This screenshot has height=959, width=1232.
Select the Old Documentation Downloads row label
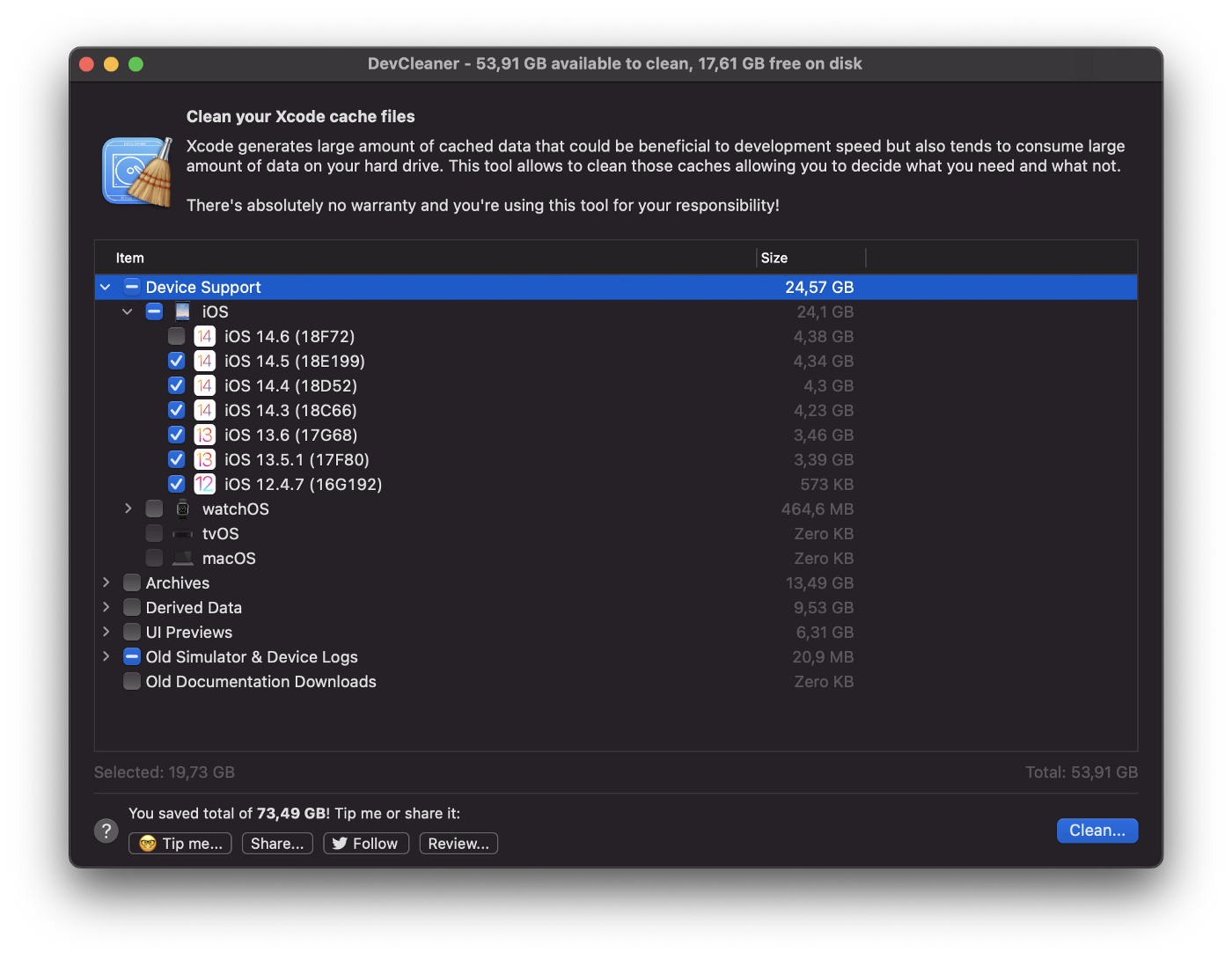261,681
